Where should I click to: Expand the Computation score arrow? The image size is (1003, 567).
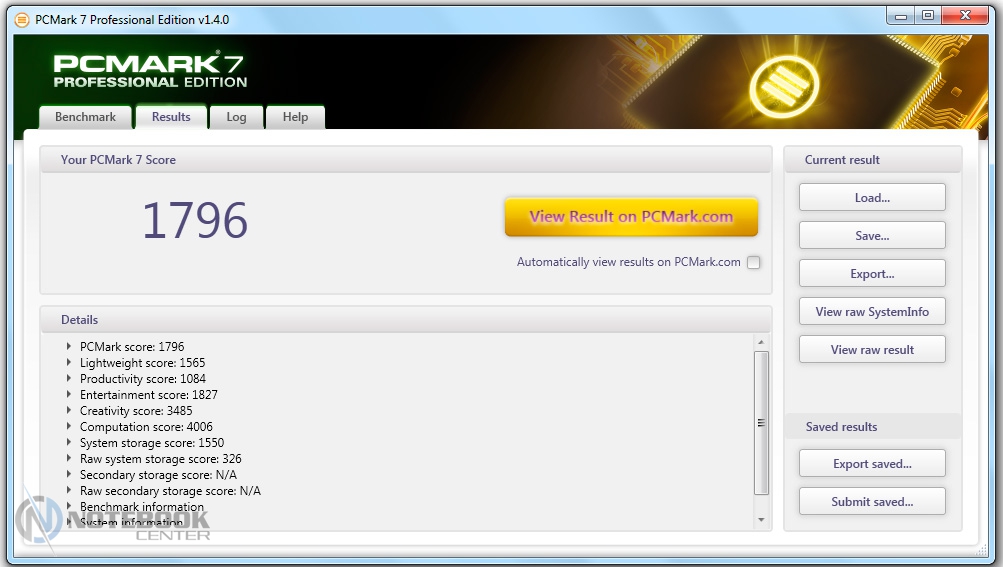(x=69, y=427)
